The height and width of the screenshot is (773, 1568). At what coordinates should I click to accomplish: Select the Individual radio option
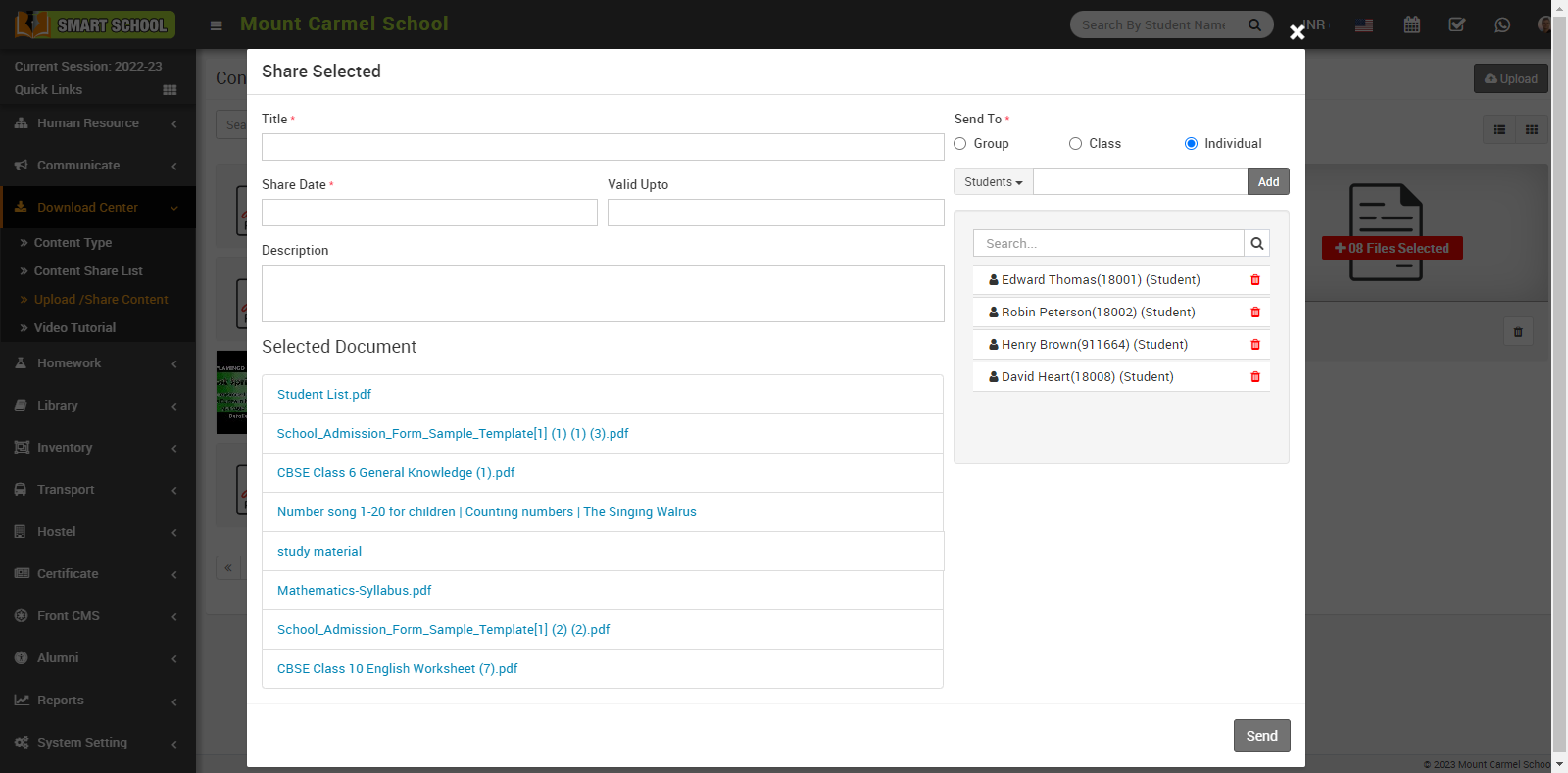1191,144
